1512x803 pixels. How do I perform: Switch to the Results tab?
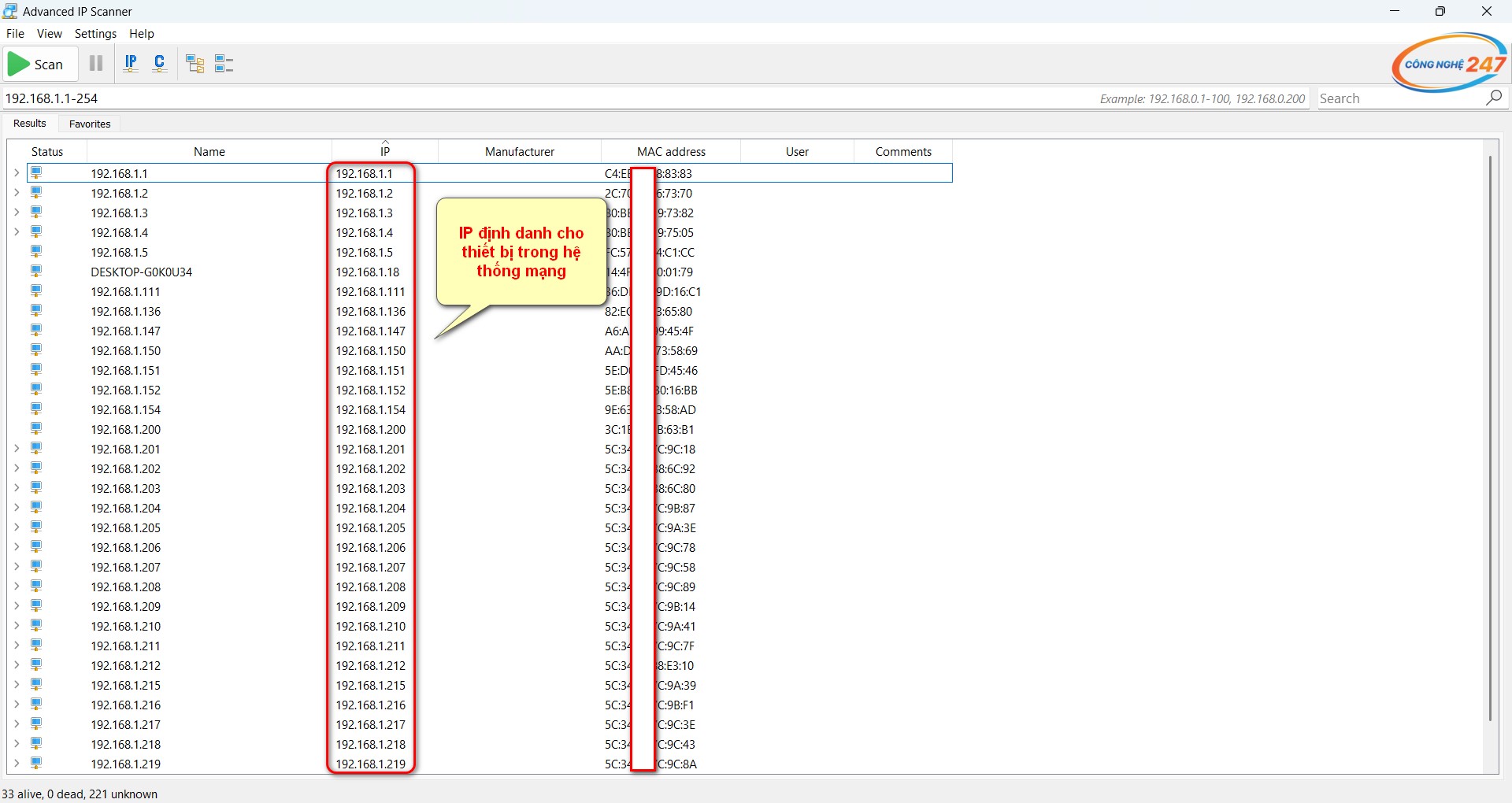30,123
